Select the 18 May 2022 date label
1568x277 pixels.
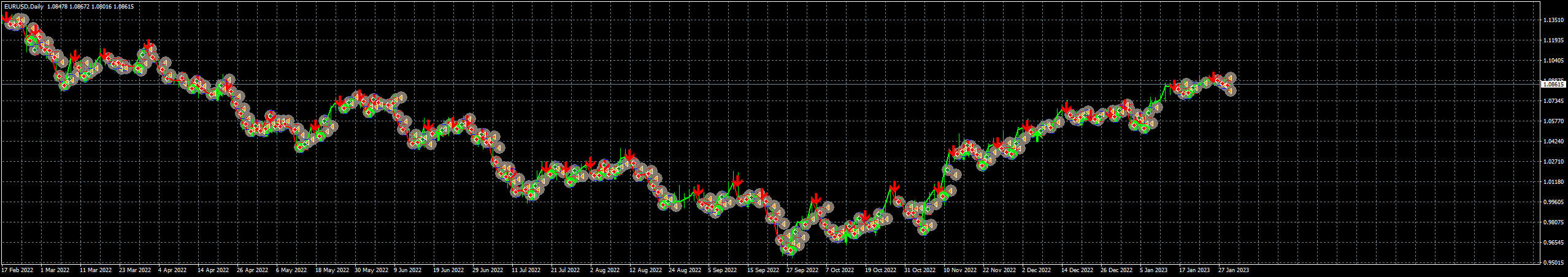coord(331,270)
